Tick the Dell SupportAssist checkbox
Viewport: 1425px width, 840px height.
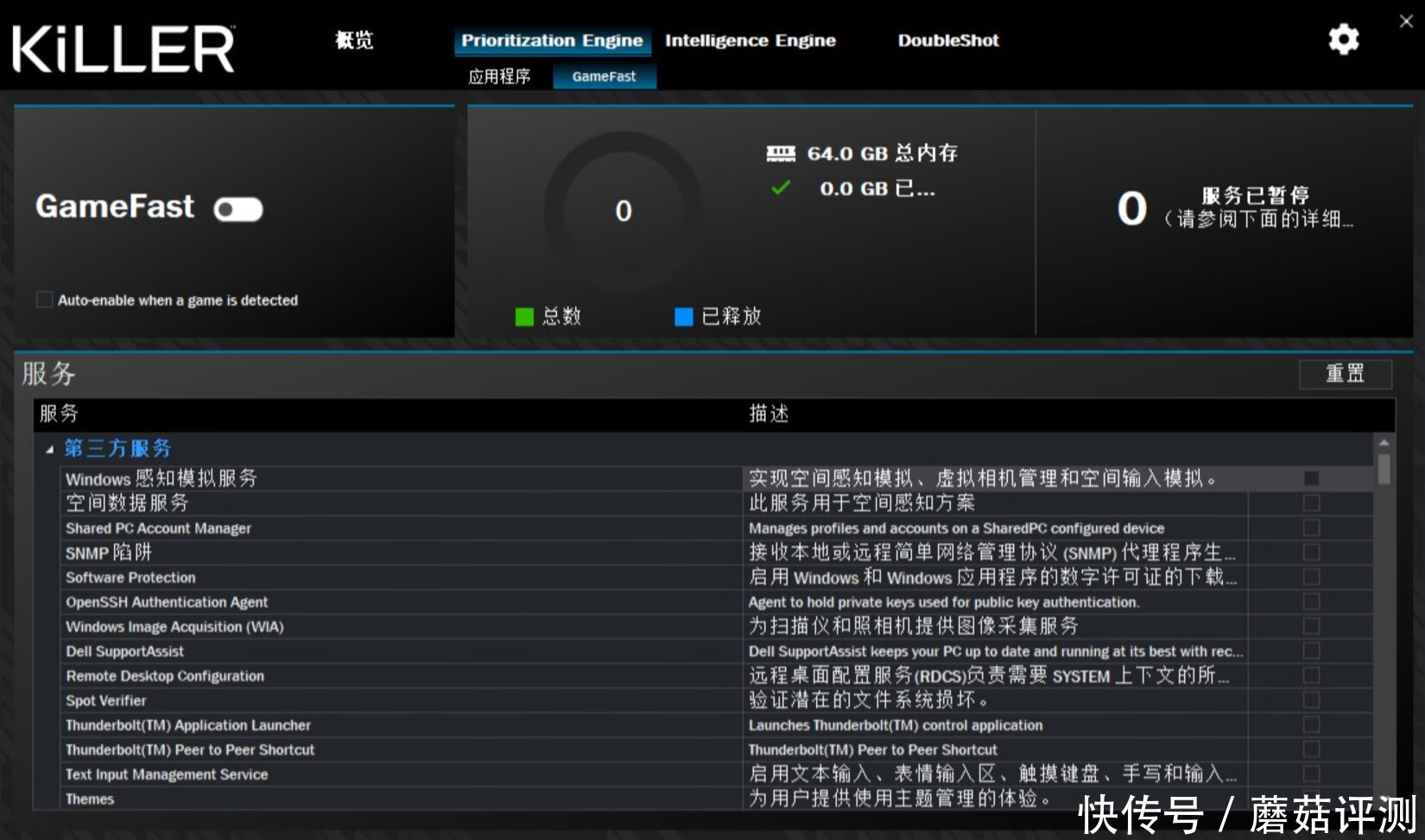coord(1311,651)
